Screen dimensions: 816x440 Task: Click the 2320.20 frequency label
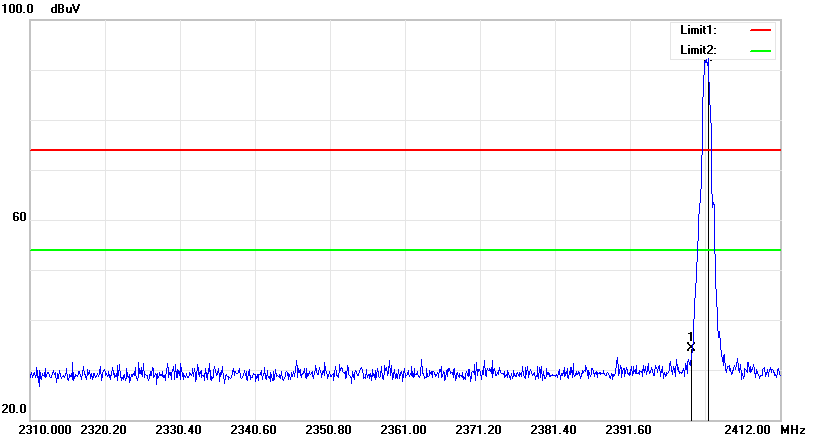pyautogui.click(x=104, y=430)
